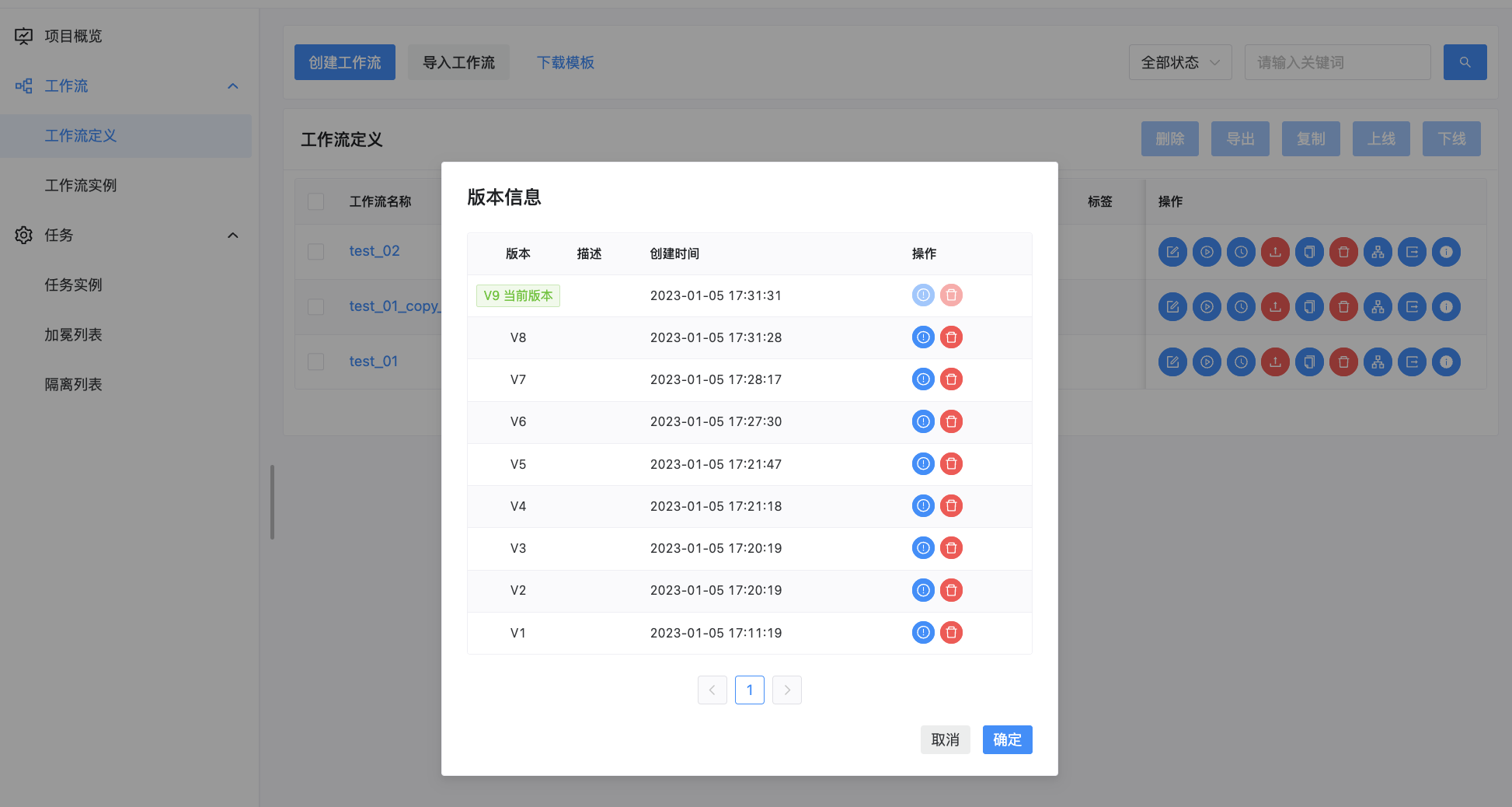Screen dimensions: 1512x807
Task: Edit the test_02 workflow via pencil icon
Action: click(x=1172, y=252)
